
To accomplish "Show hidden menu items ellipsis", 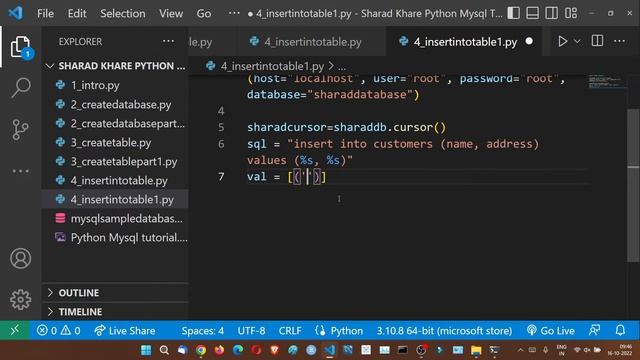I will coord(234,13).
